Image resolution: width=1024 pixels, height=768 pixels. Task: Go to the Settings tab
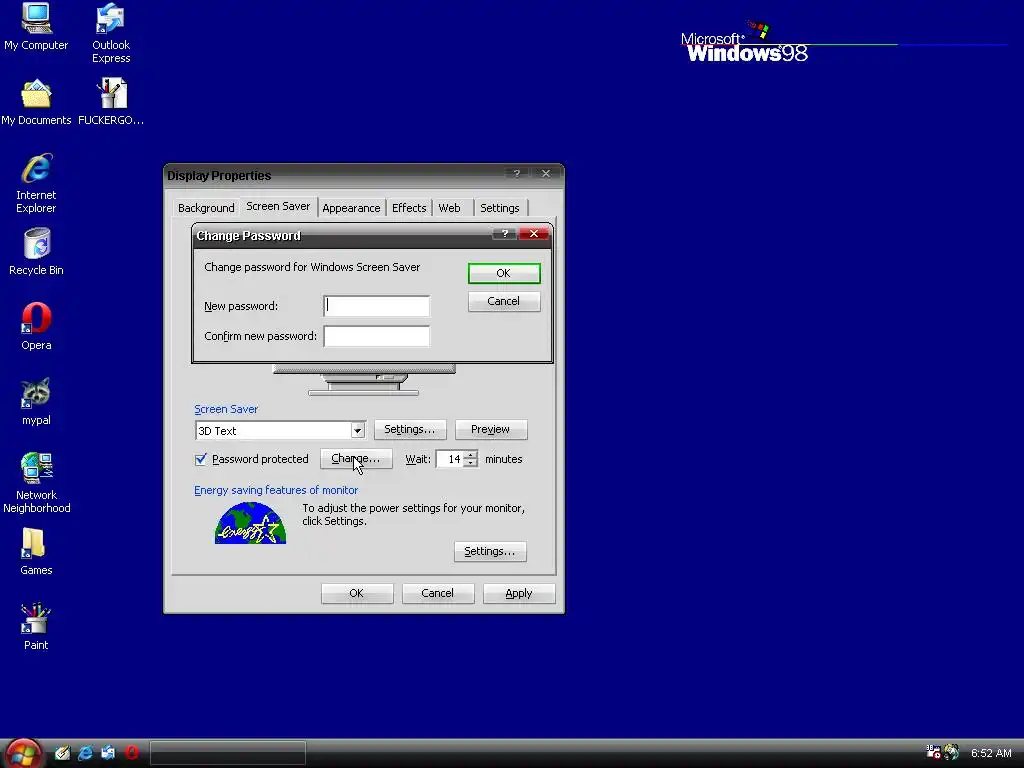pyautogui.click(x=500, y=208)
